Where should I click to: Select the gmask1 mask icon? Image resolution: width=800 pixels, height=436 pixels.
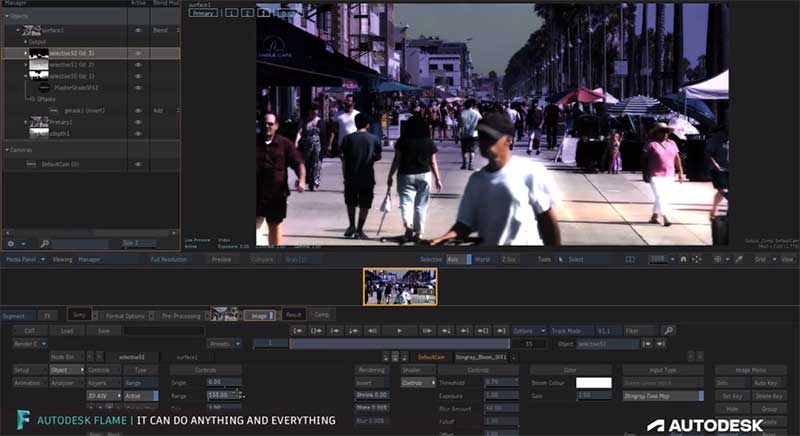point(54,110)
